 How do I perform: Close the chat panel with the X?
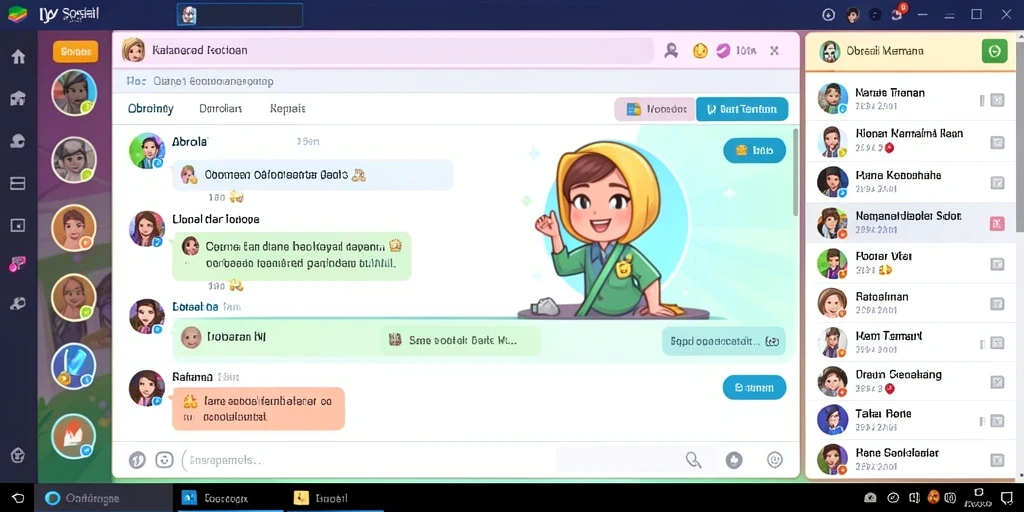pyautogui.click(x=775, y=50)
